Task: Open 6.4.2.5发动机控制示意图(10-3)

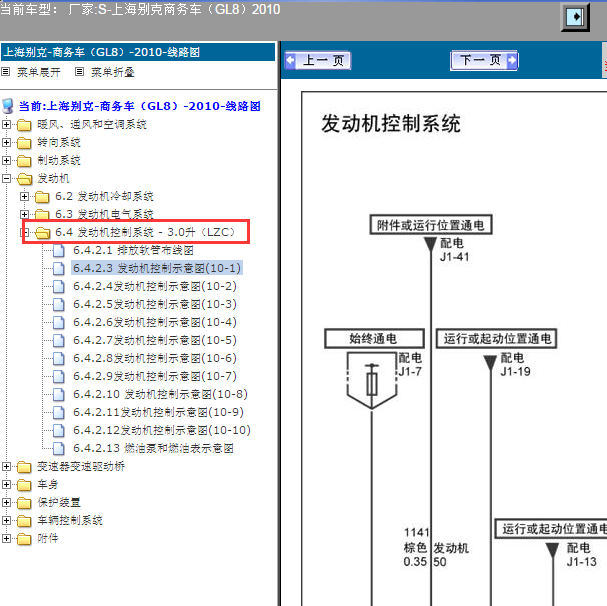Action: (155, 304)
